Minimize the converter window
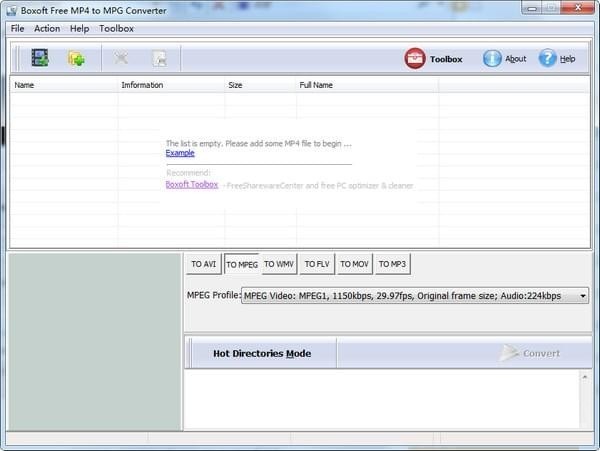The width and height of the screenshot is (600, 451). pyautogui.click(x=532, y=8)
